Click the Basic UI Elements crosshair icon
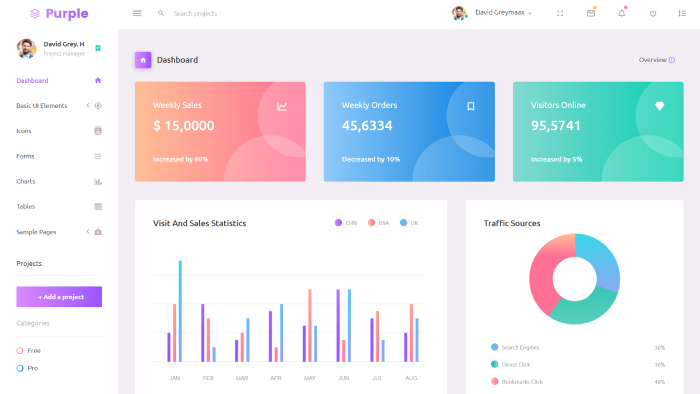The width and height of the screenshot is (700, 394). coord(98,106)
